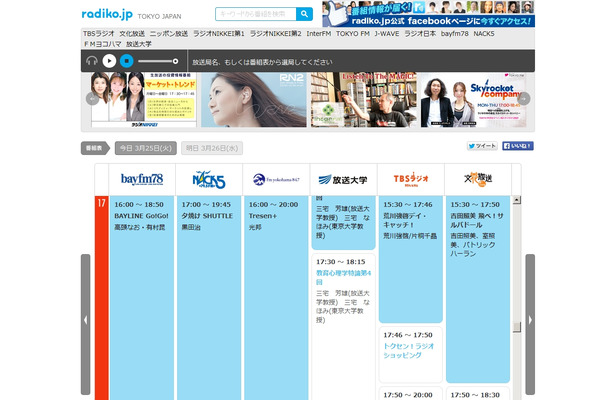Open the Listen To The MAGIC banner
The width and height of the screenshot is (610, 400).
click(363, 100)
